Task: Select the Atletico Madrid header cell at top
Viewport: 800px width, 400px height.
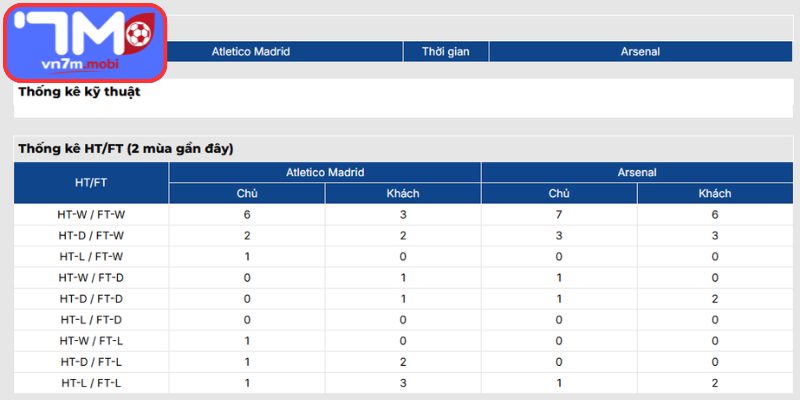Action: point(251,52)
